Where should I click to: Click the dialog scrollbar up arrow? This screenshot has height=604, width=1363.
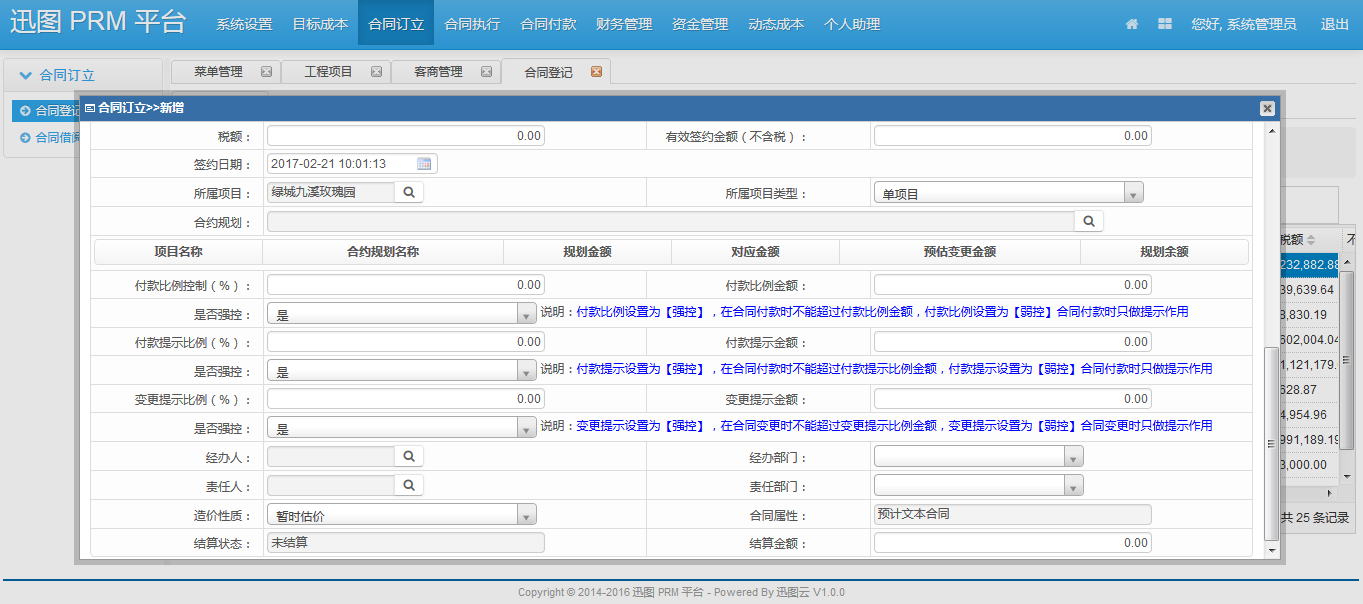pos(1271,130)
